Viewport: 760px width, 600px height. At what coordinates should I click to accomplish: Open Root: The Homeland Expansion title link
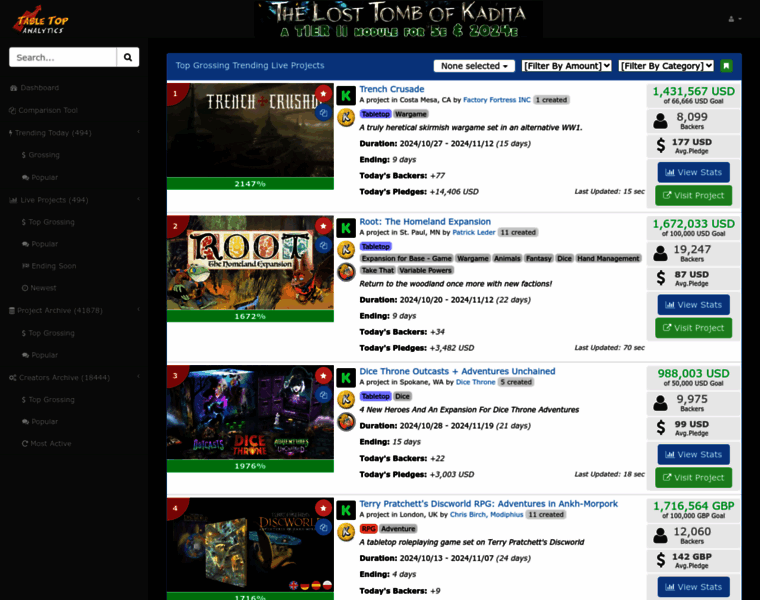point(425,221)
